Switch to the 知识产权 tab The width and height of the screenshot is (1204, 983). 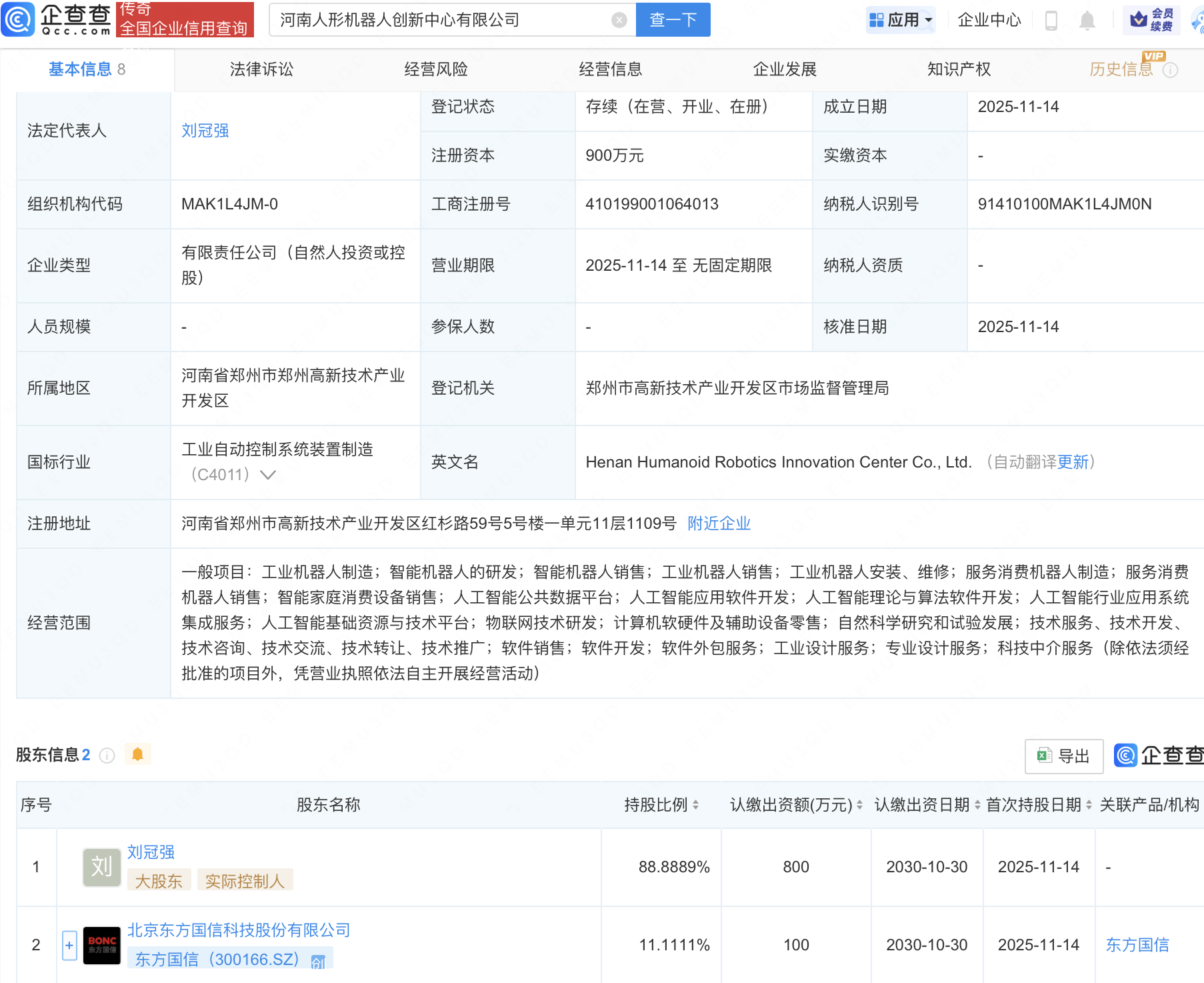(x=959, y=69)
